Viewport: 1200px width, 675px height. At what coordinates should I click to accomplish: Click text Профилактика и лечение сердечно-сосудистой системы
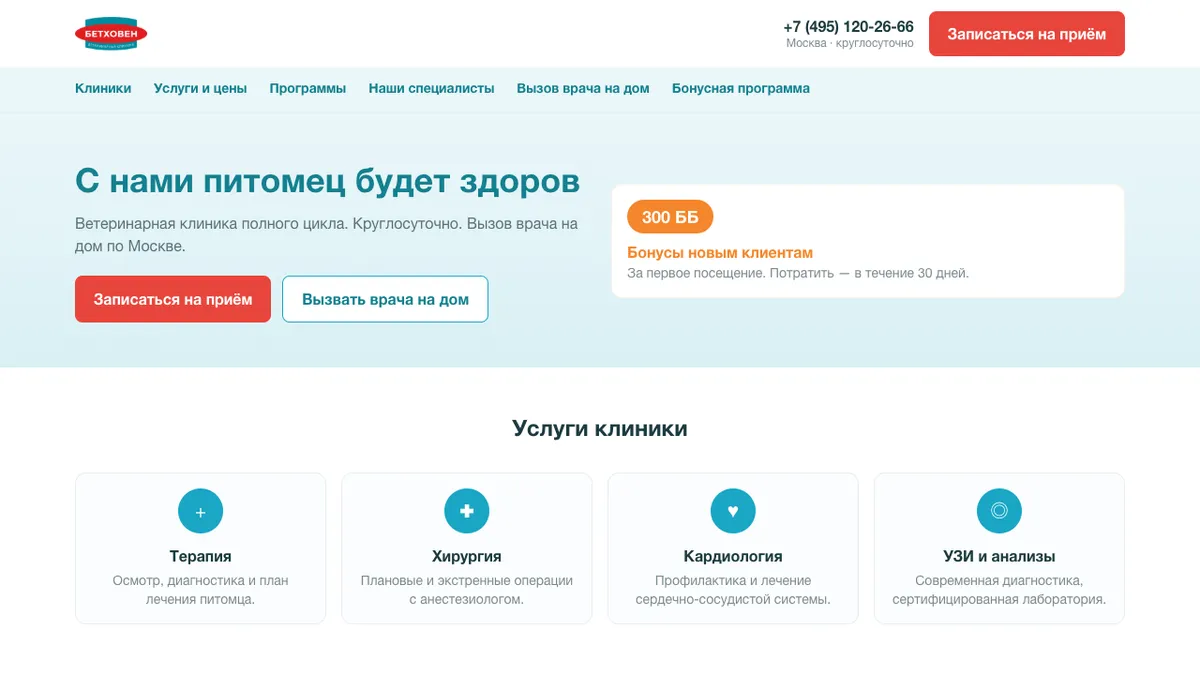click(x=733, y=590)
